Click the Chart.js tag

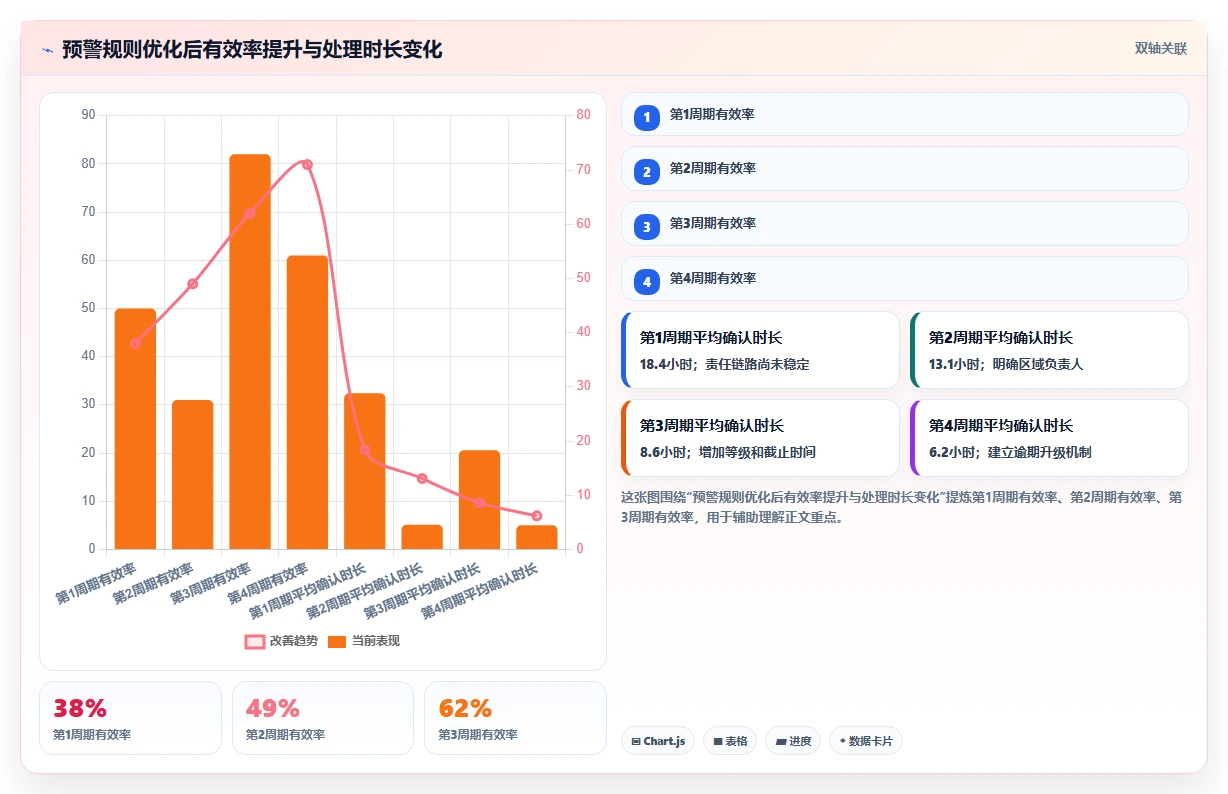click(x=658, y=741)
